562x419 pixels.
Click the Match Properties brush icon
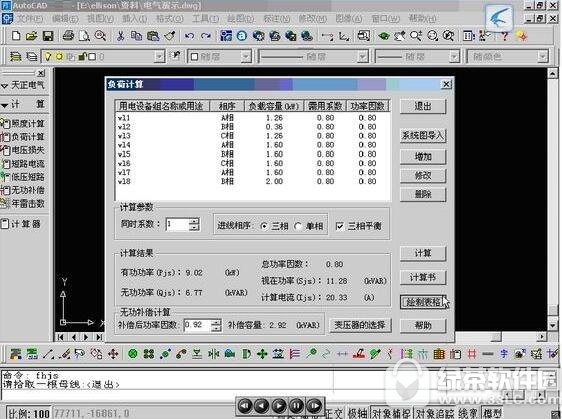pos(170,36)
